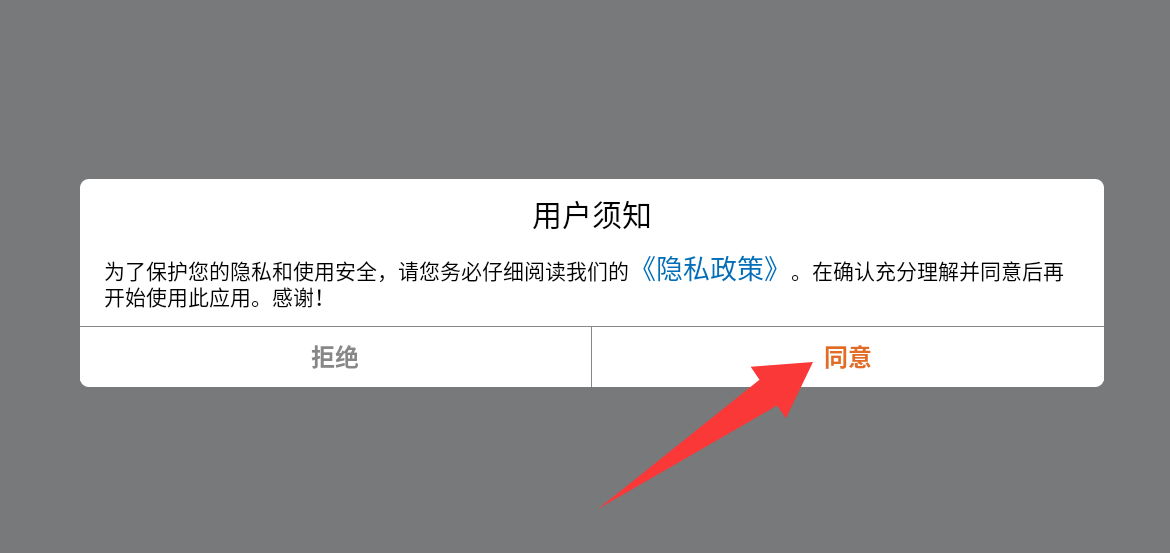
Task: Click the 用户须知 dialog title
Action: (x=592, y=216)
